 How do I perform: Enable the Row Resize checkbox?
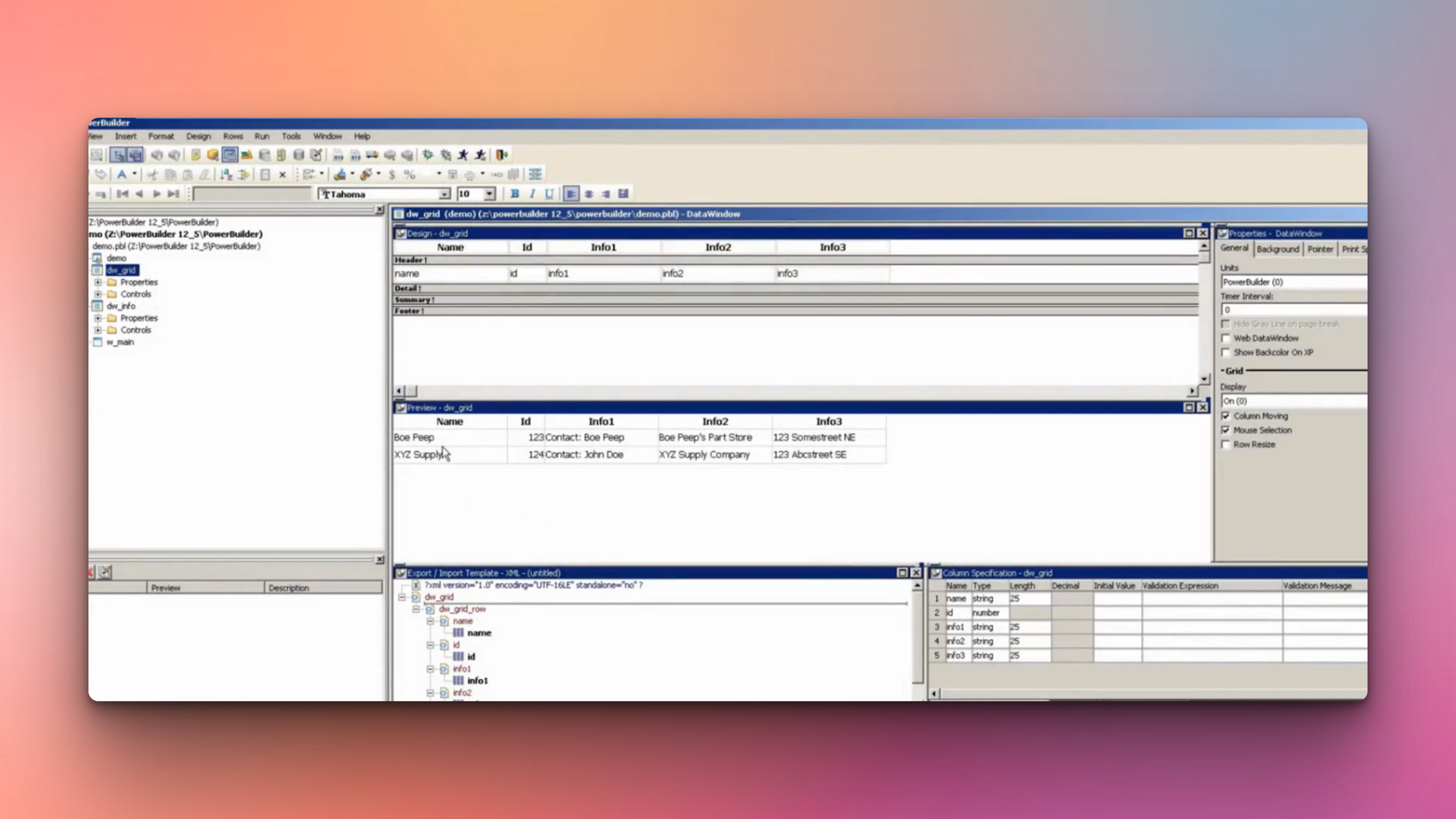(x=1226, y=444)
